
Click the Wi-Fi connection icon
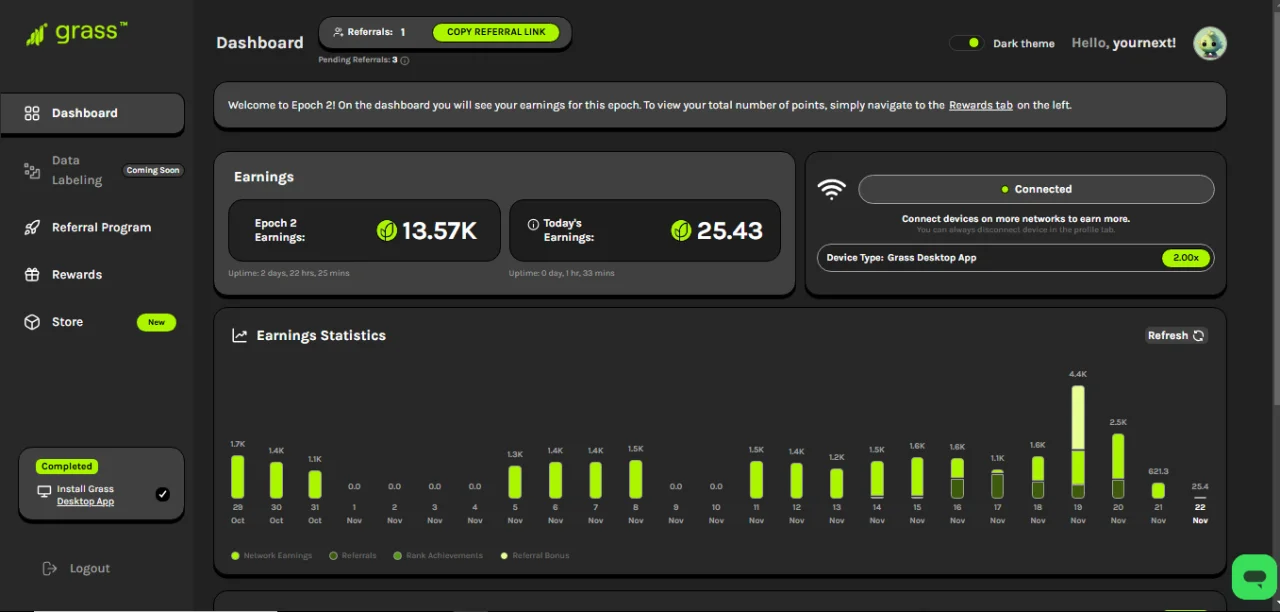tap(832, 189)
